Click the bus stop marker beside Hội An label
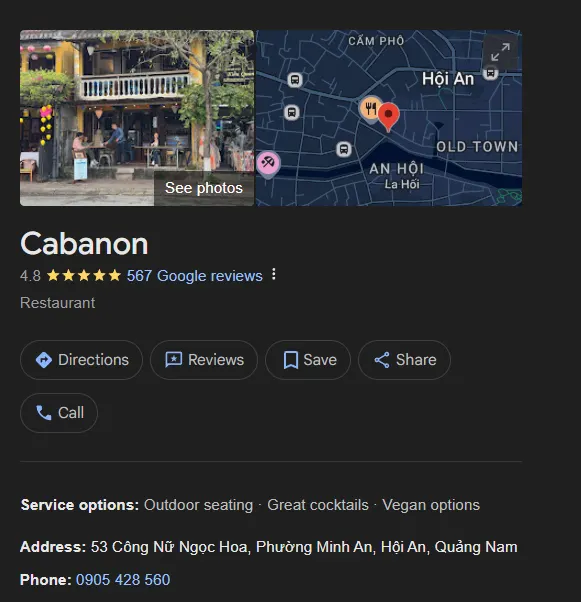Screen dimensions: 581x602 coord(490,72)
